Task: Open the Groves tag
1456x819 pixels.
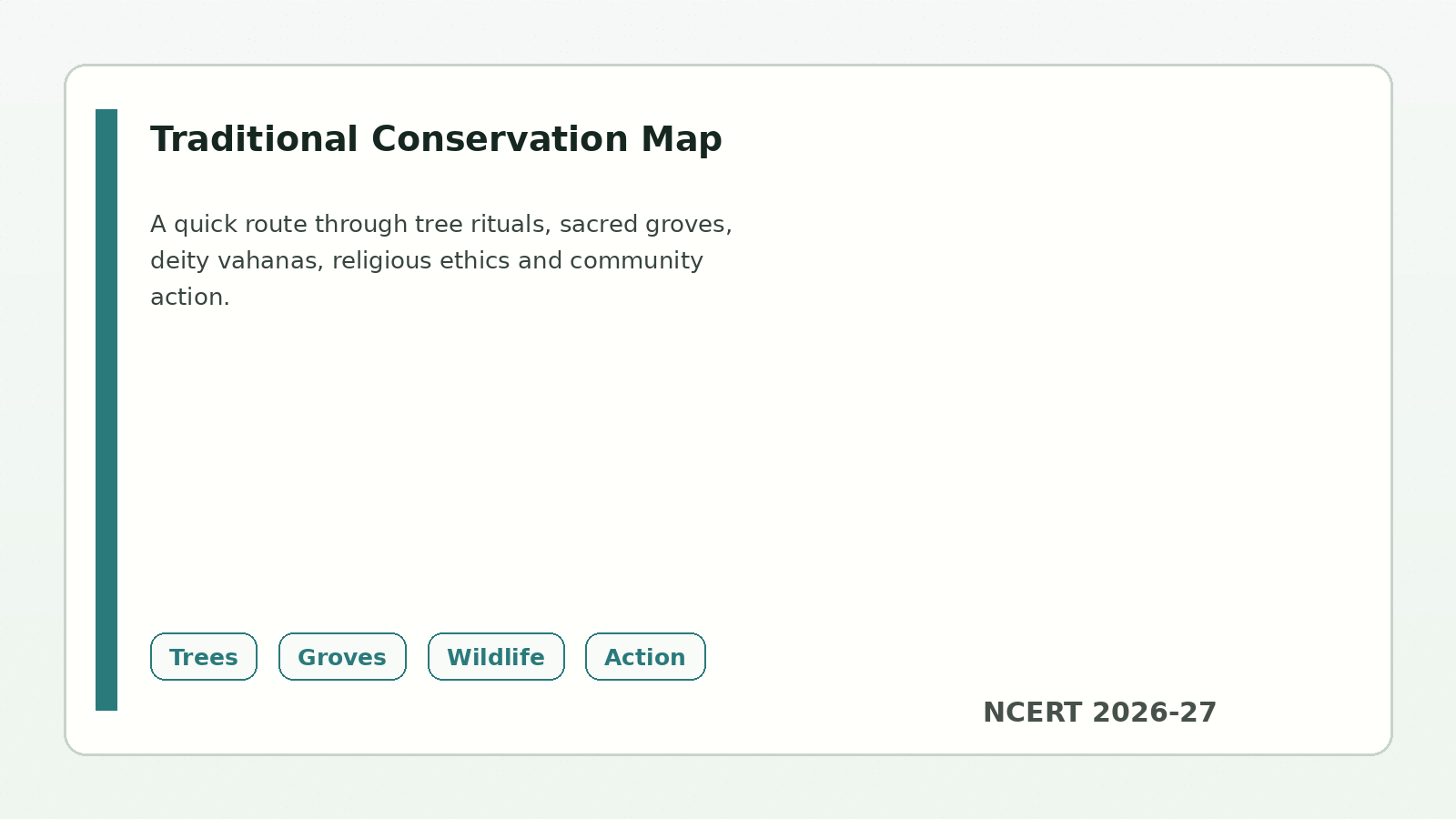Action: coord(342,657)
